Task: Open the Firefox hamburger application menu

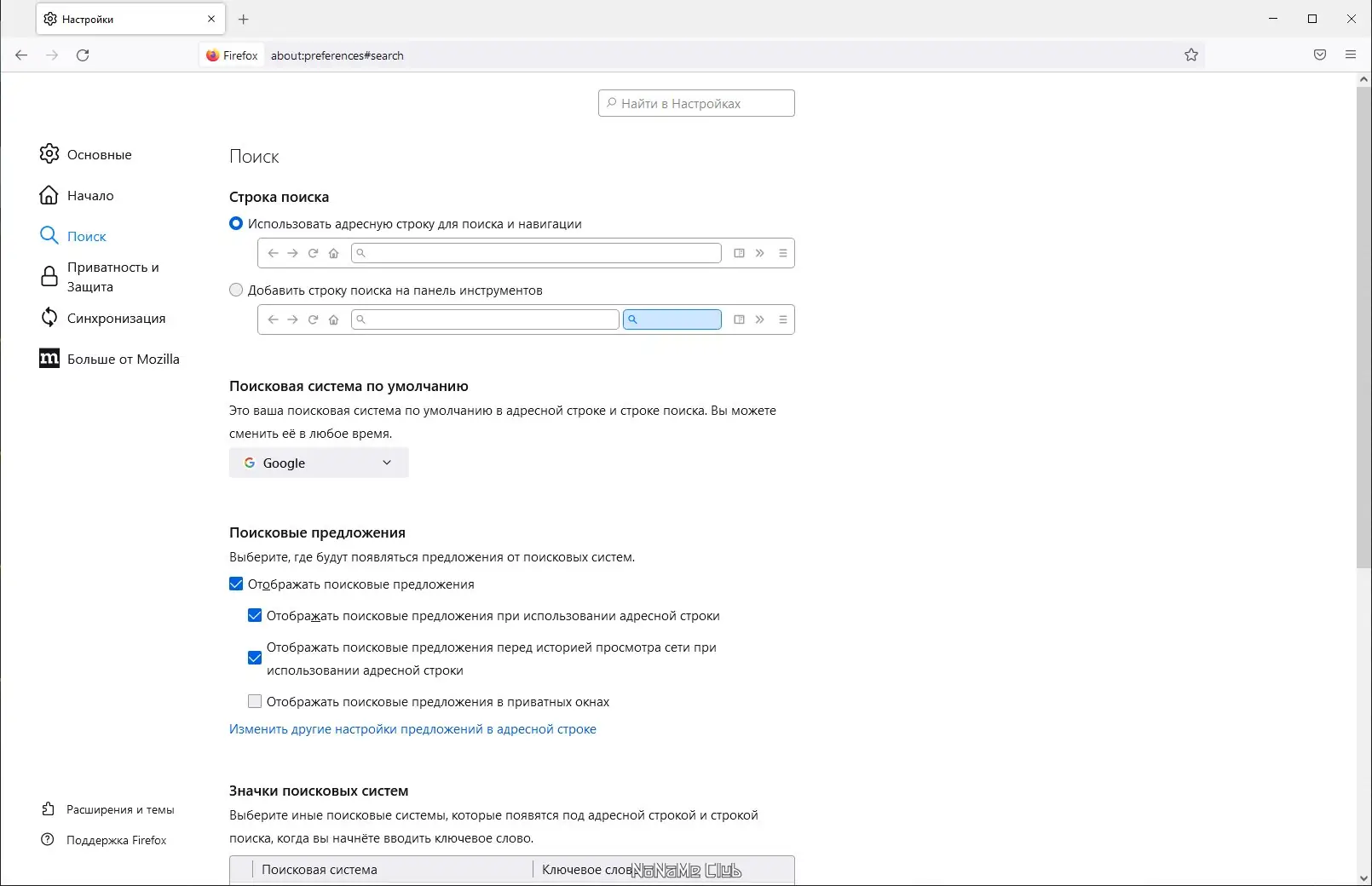Action: 1351,55
